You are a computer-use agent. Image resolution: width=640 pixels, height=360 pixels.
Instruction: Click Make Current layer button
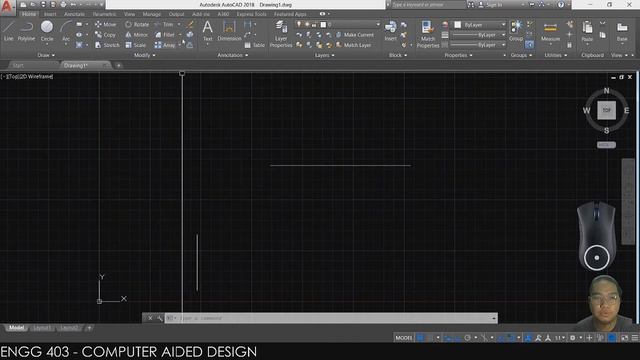pos(354,35)
